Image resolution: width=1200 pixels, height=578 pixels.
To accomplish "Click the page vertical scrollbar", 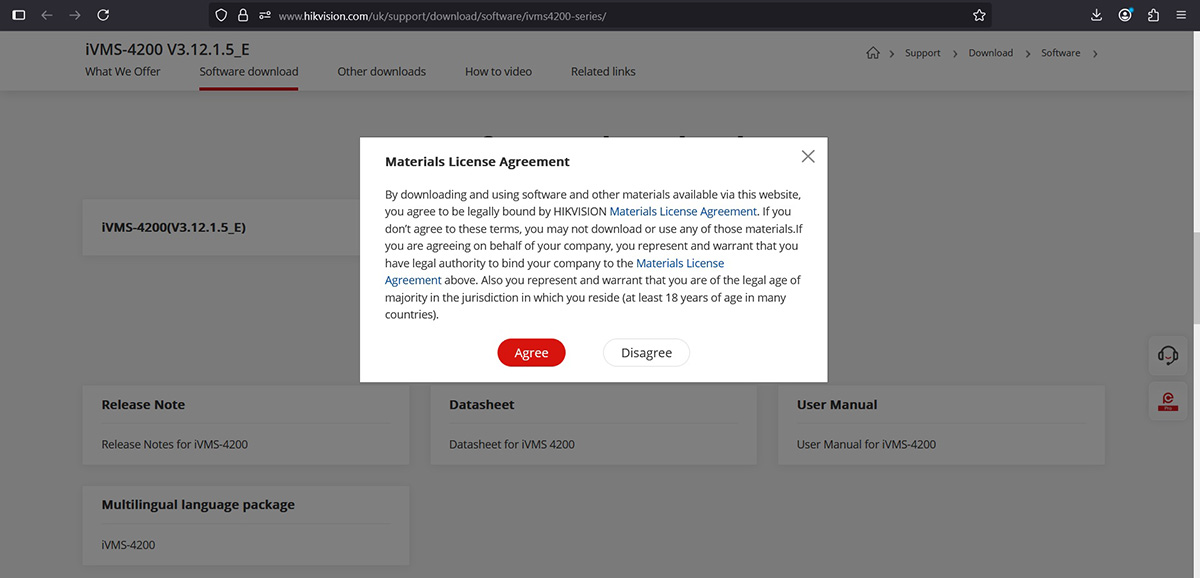I will 1195,280.
